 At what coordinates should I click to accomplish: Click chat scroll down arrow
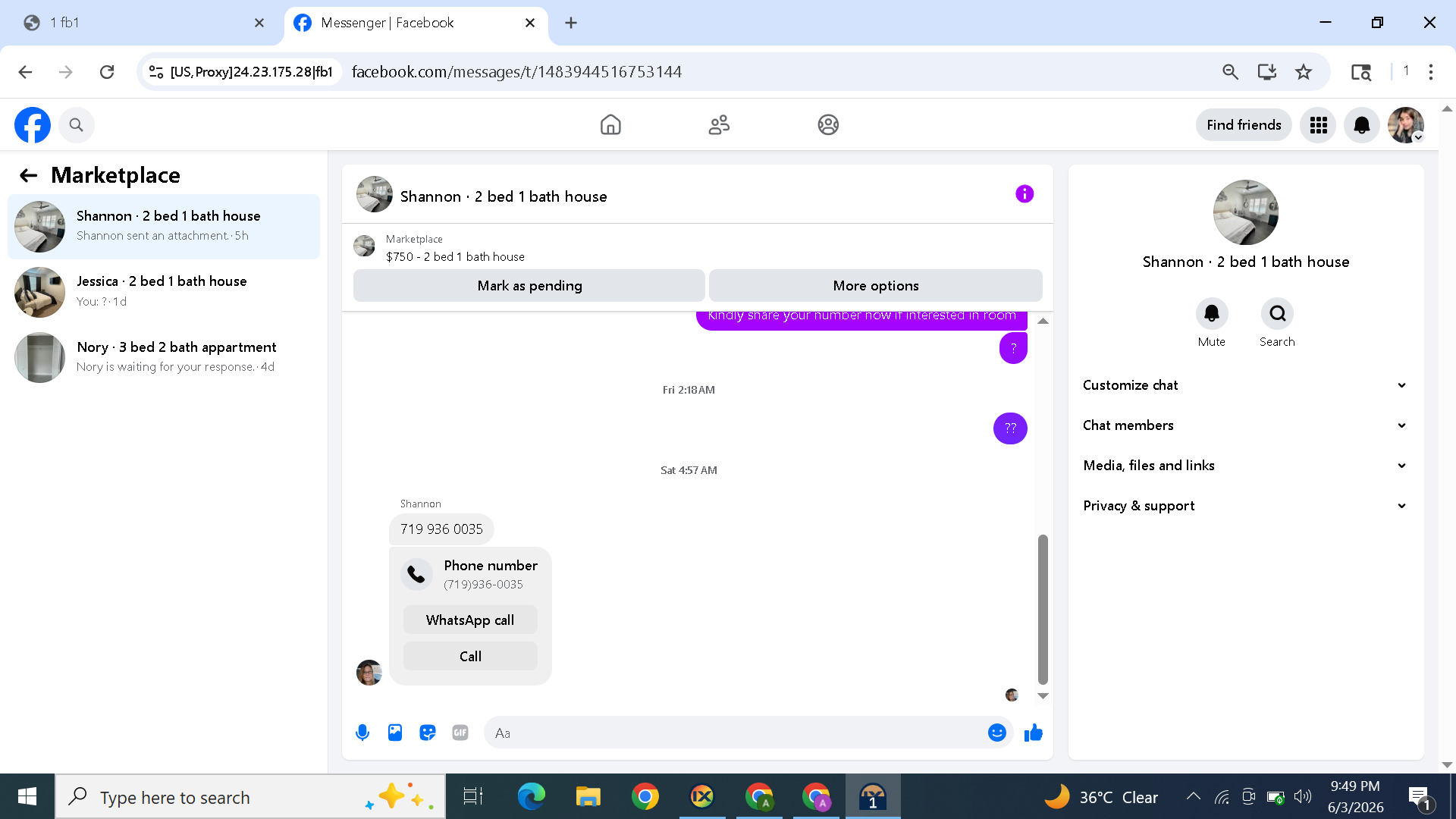(1043, 695)
